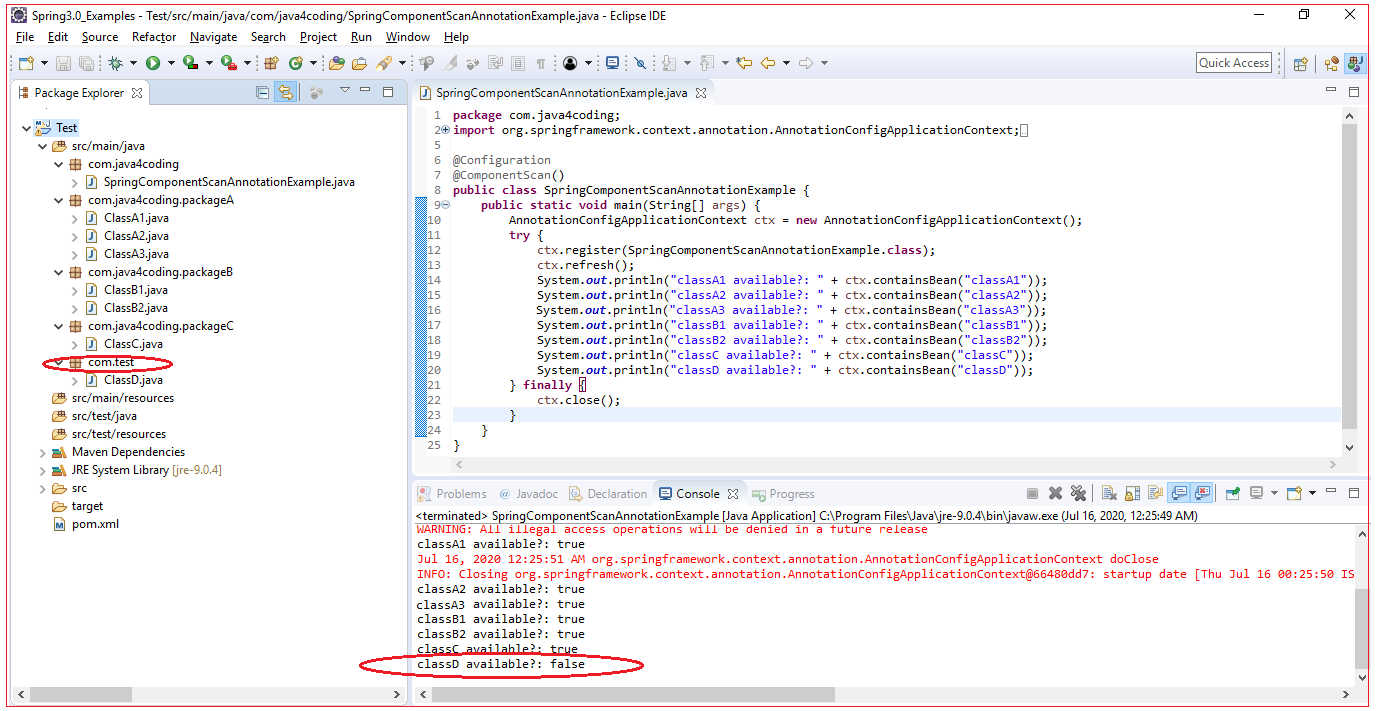
Task: Close the SpringComponentScanAnnotationExample.java editor tab
Action: [701, 93]
